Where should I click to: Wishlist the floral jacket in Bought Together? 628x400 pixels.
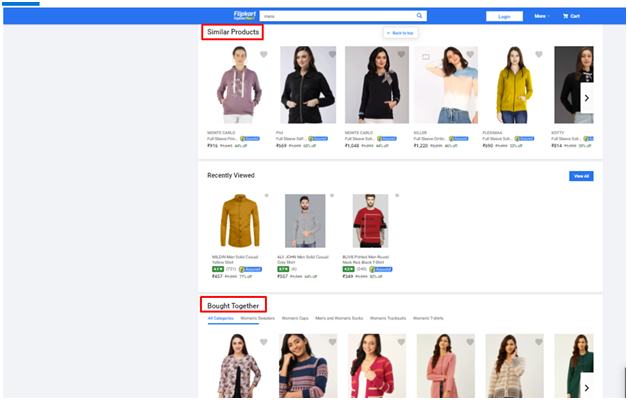[264, 342]
